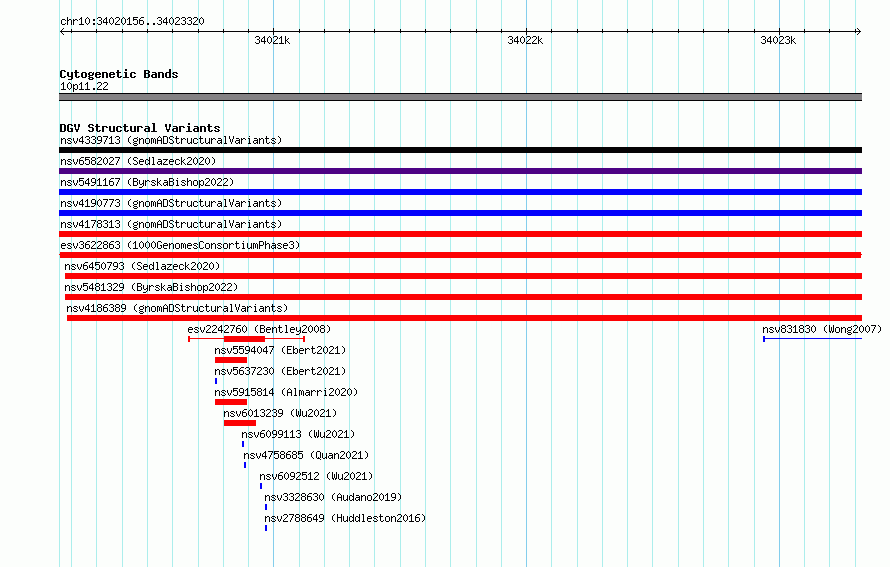Select the red nsv6450793 variant bar
The image size is (890, 567).
point(463,276)
